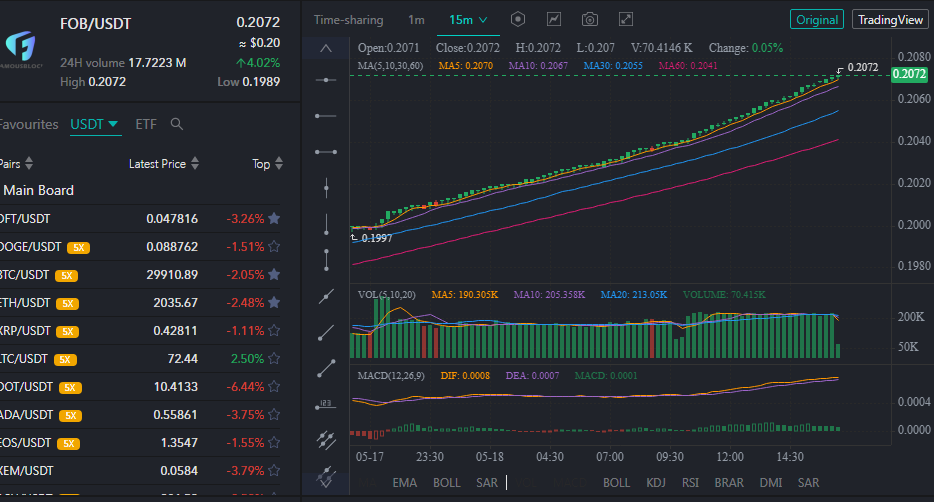Select the diagonal straight line tool
This screenshot has width=934, height=502.
pos(326,296)
